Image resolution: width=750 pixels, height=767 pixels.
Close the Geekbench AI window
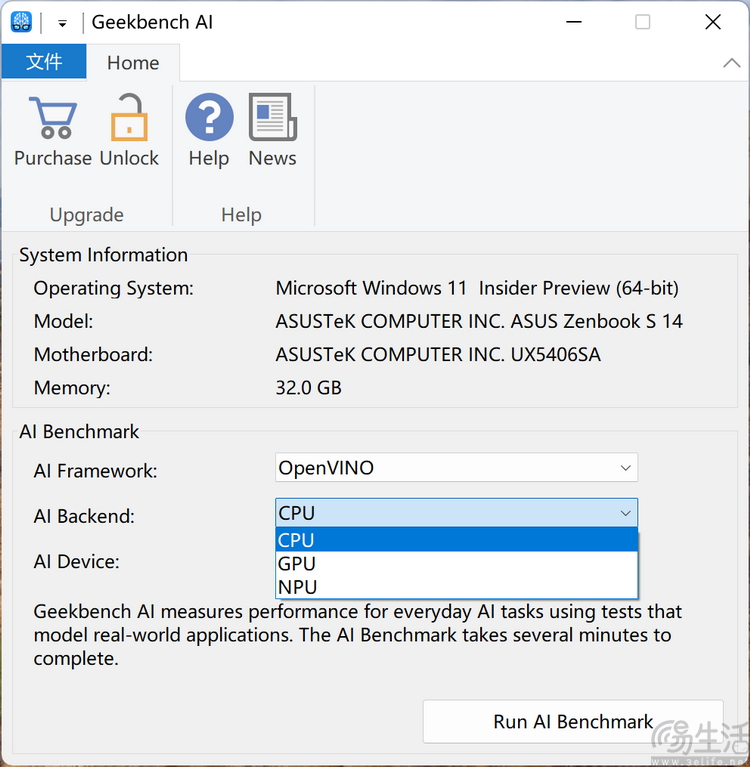pos(713,22)
